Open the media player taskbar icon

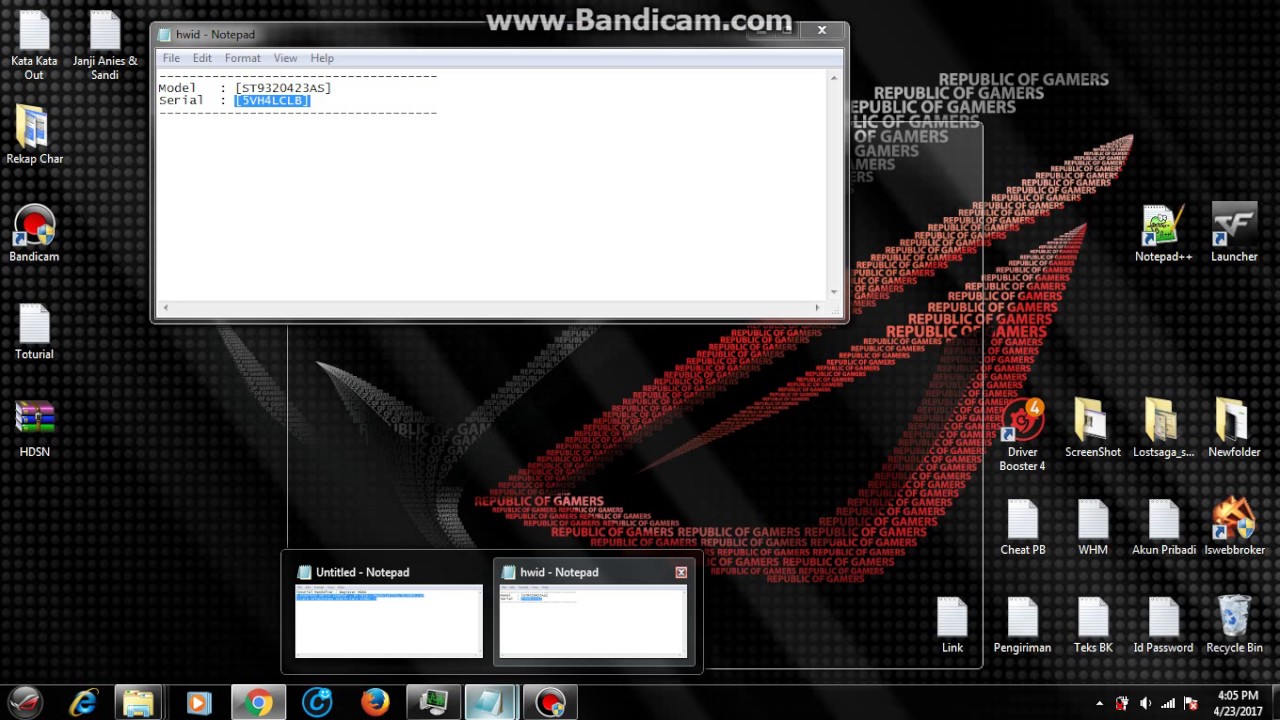198,703
